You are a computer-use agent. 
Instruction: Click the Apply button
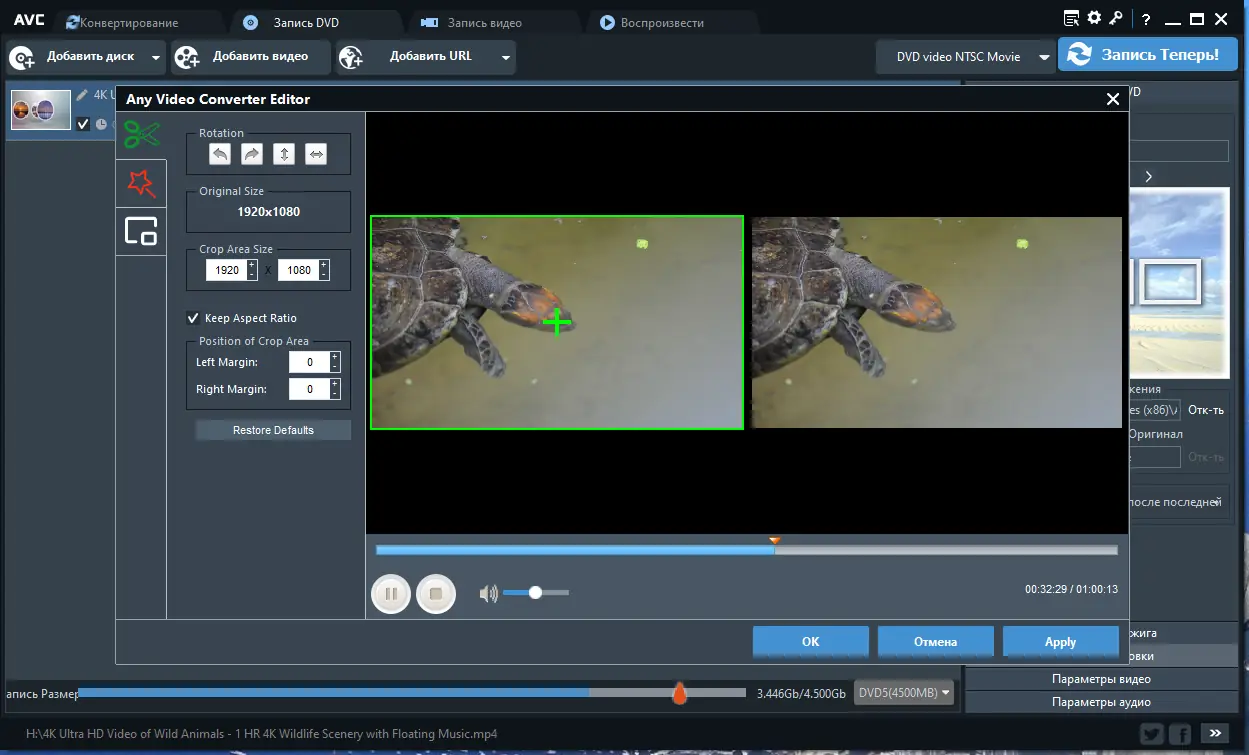click(x=1061, y=642)
